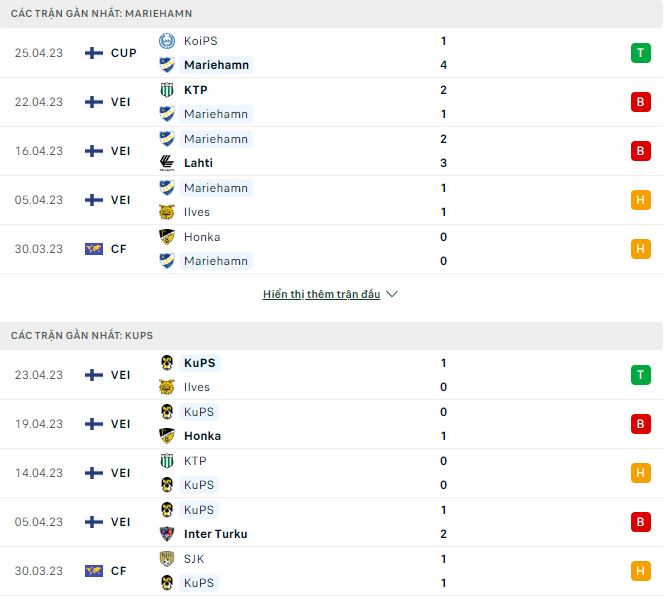The height and width of the screenshot is (598, 665).
Task: Open the 'Hiển thị thêm trận đấu' link
Action: (321, 294)
